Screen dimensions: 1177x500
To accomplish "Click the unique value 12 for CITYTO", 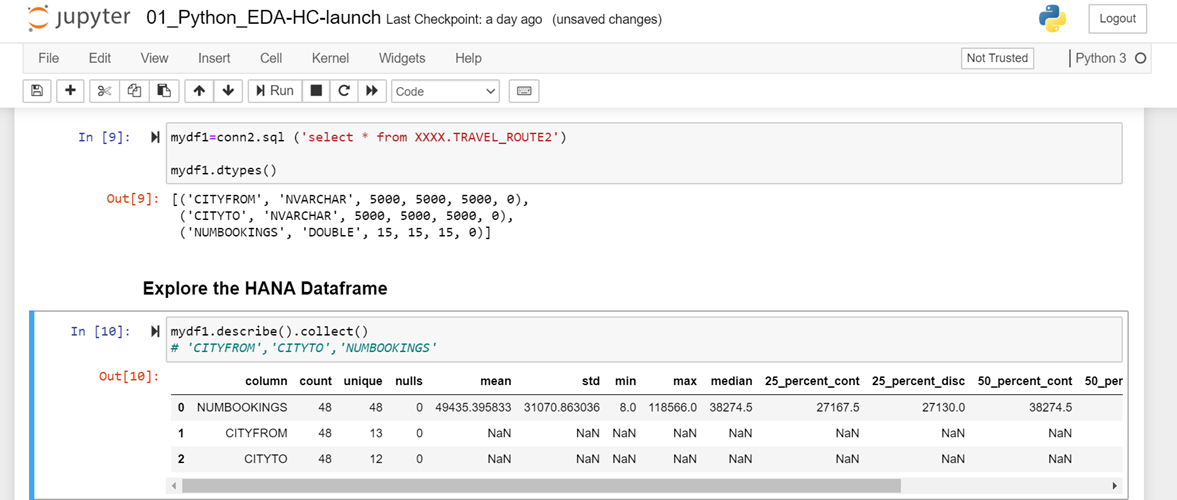I will tap(376, 459).
